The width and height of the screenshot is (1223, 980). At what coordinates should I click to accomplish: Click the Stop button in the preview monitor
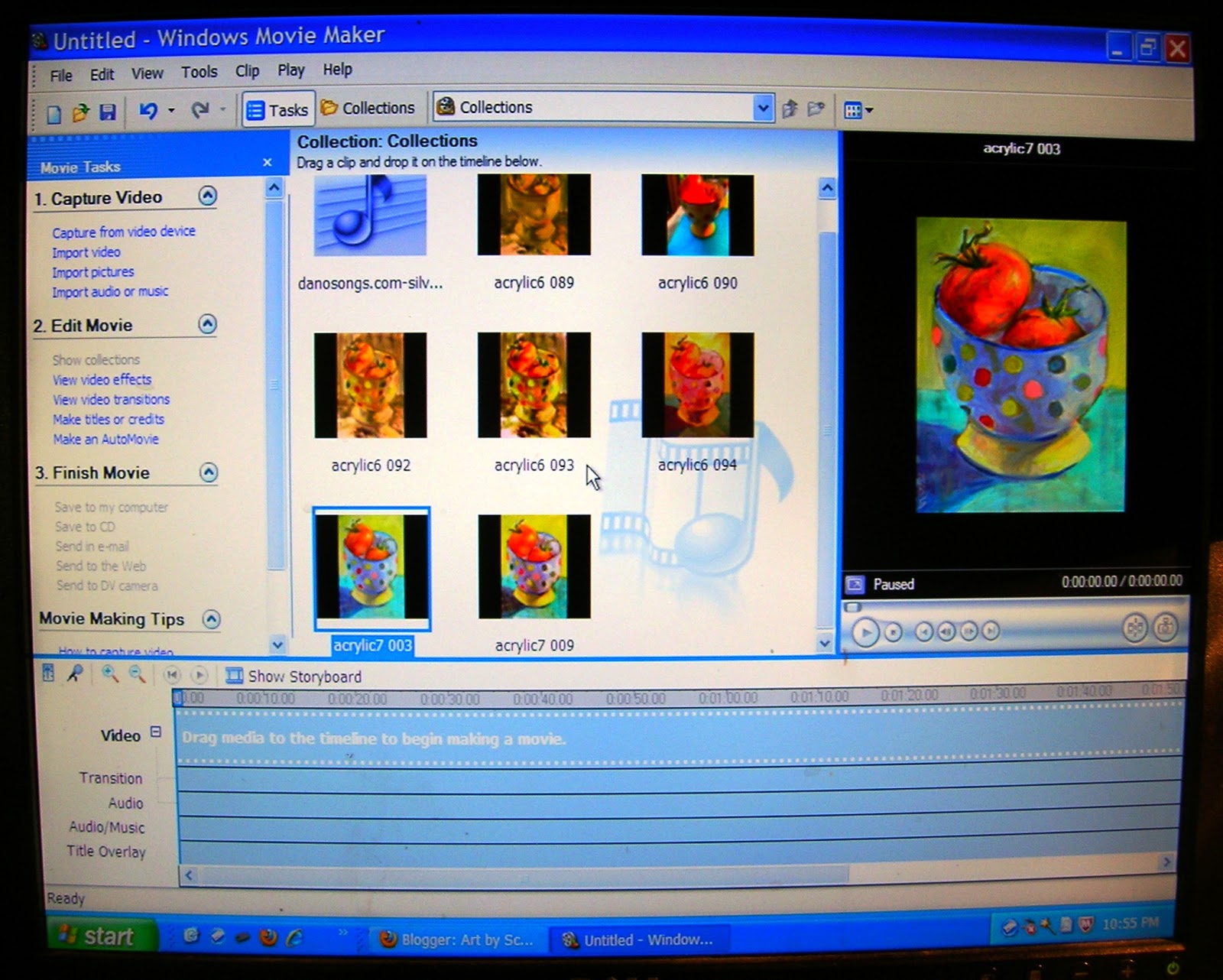(893, 632)
